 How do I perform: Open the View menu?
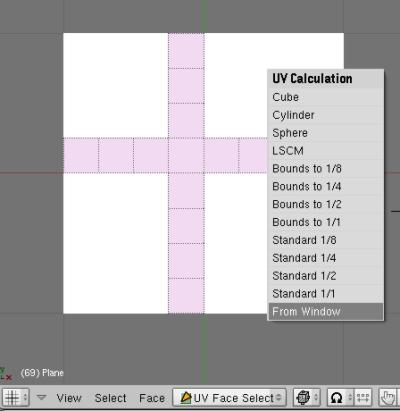point(69,398)
